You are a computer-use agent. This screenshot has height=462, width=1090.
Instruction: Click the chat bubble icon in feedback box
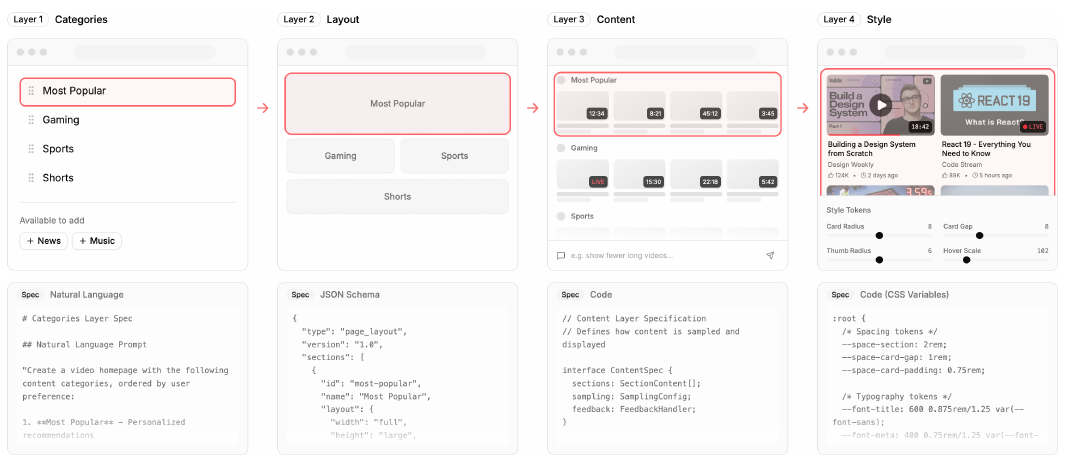[561, 256]
